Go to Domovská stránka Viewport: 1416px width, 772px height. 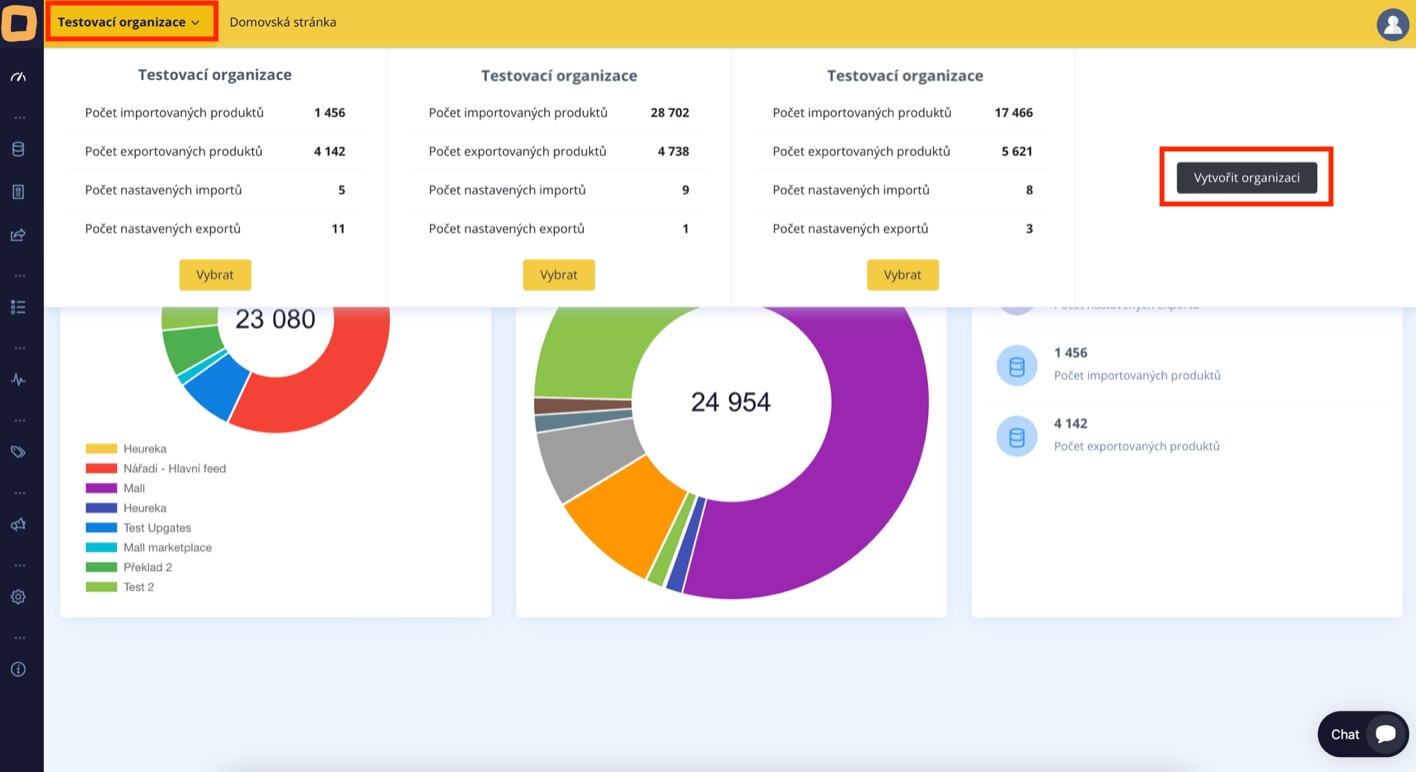(283, 22)
